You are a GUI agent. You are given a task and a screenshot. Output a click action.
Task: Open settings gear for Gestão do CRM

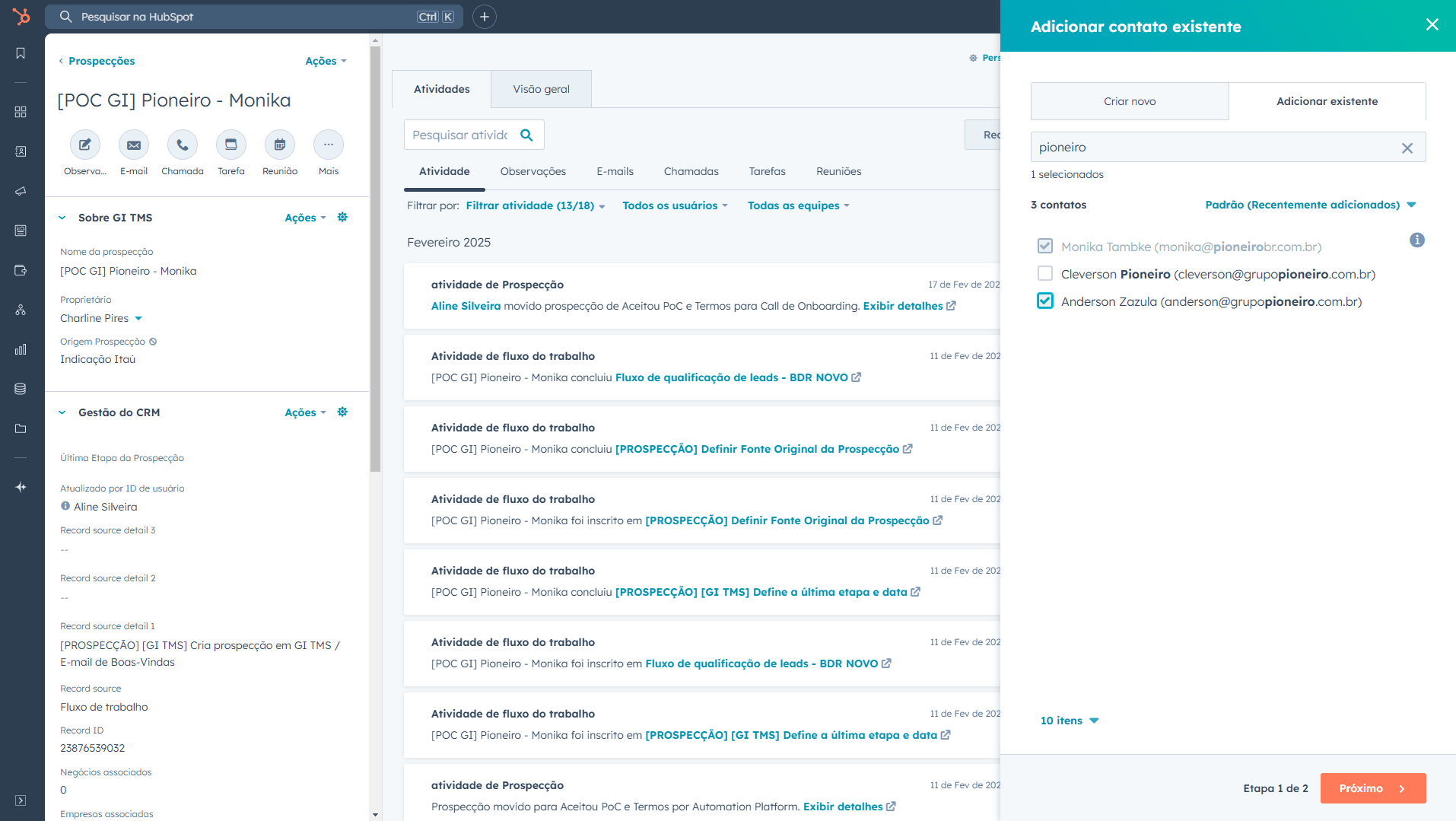pos(342,412)
